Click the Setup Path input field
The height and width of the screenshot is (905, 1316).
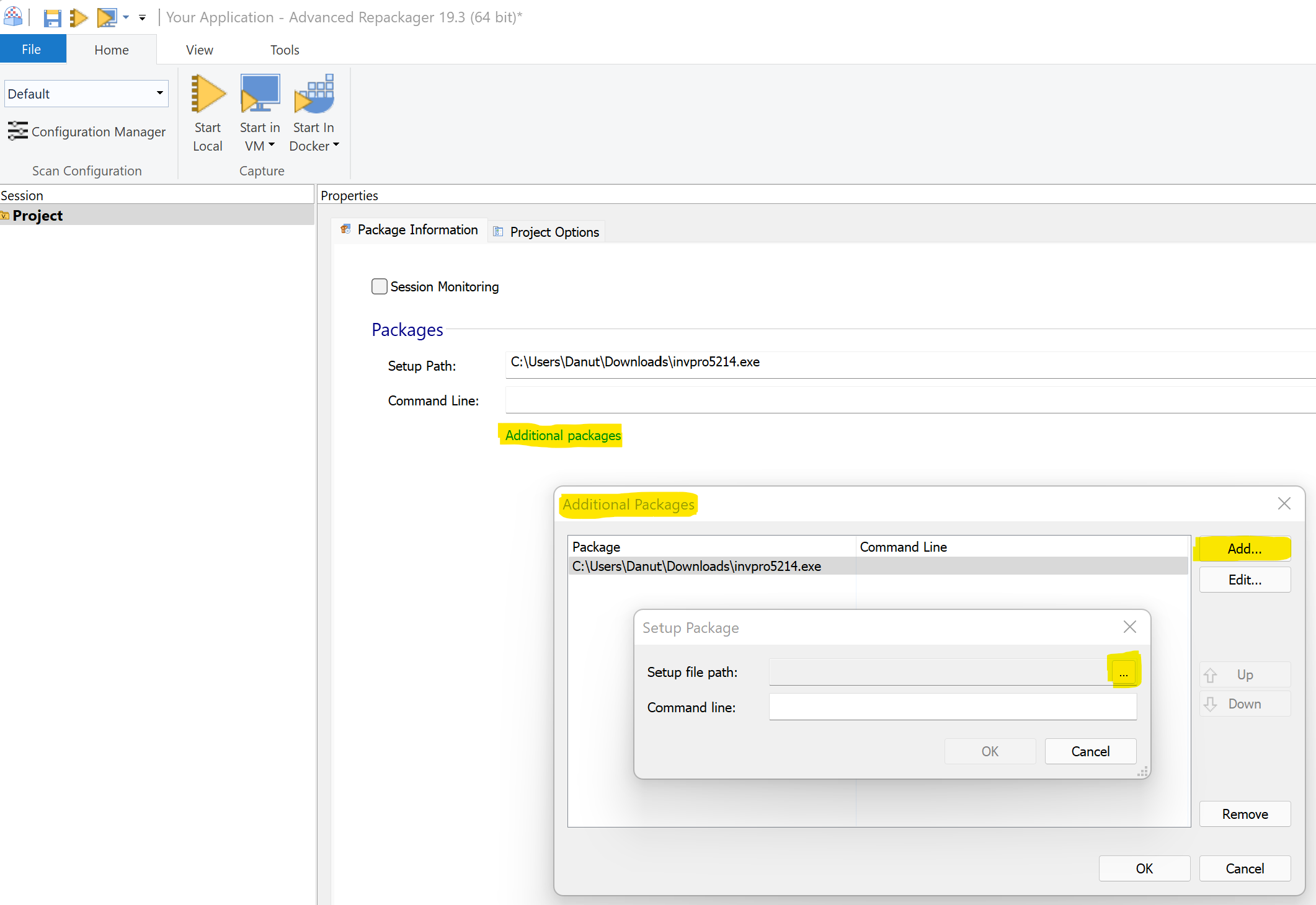pos(910,364)
